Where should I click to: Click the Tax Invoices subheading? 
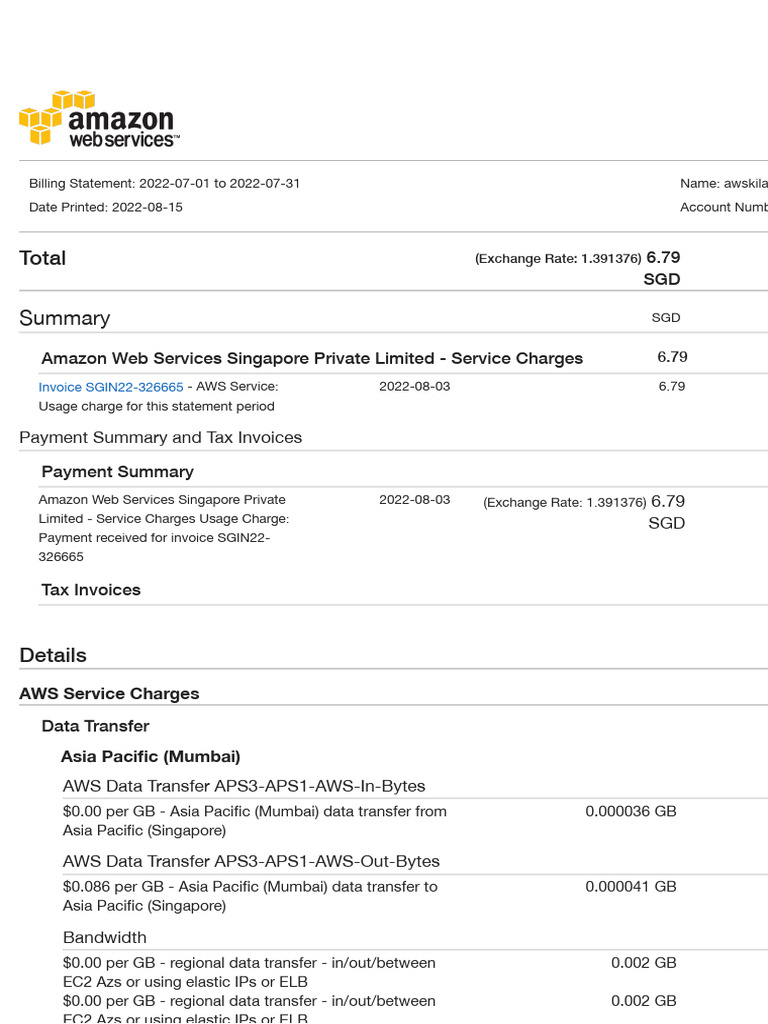pyautogui.click(x=91, y=590)
